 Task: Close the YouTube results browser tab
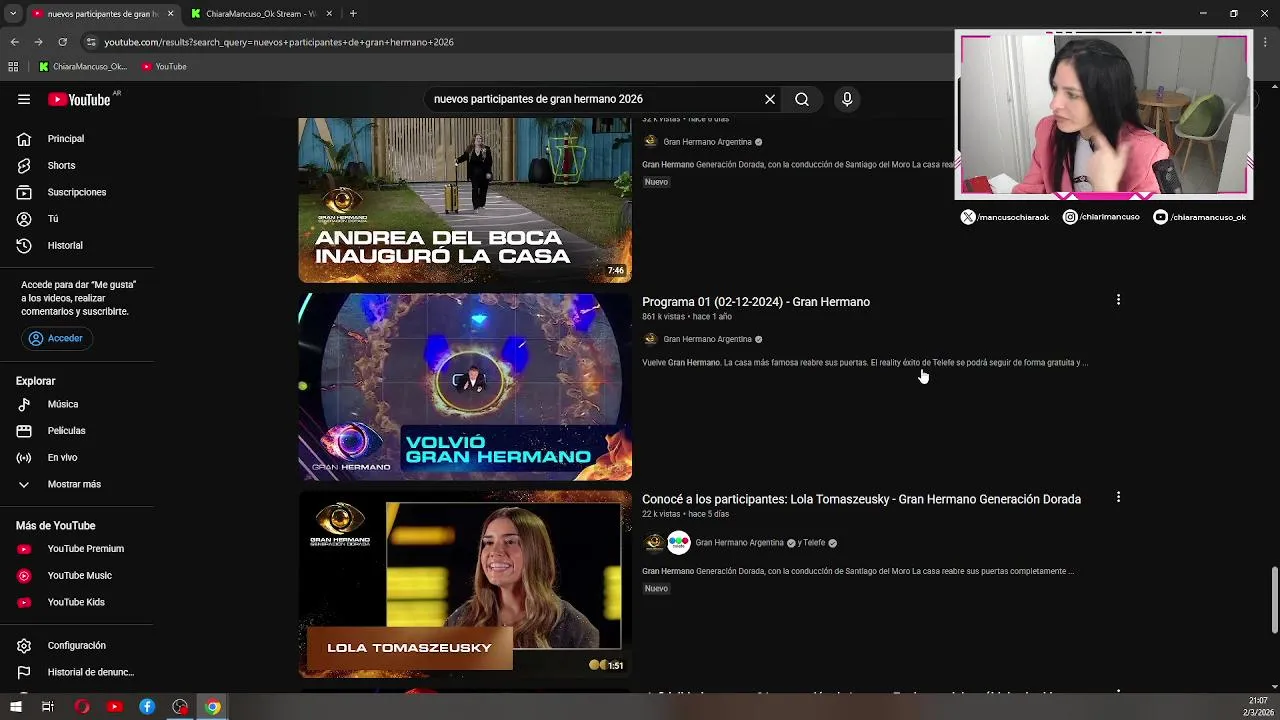coord(170,14)
